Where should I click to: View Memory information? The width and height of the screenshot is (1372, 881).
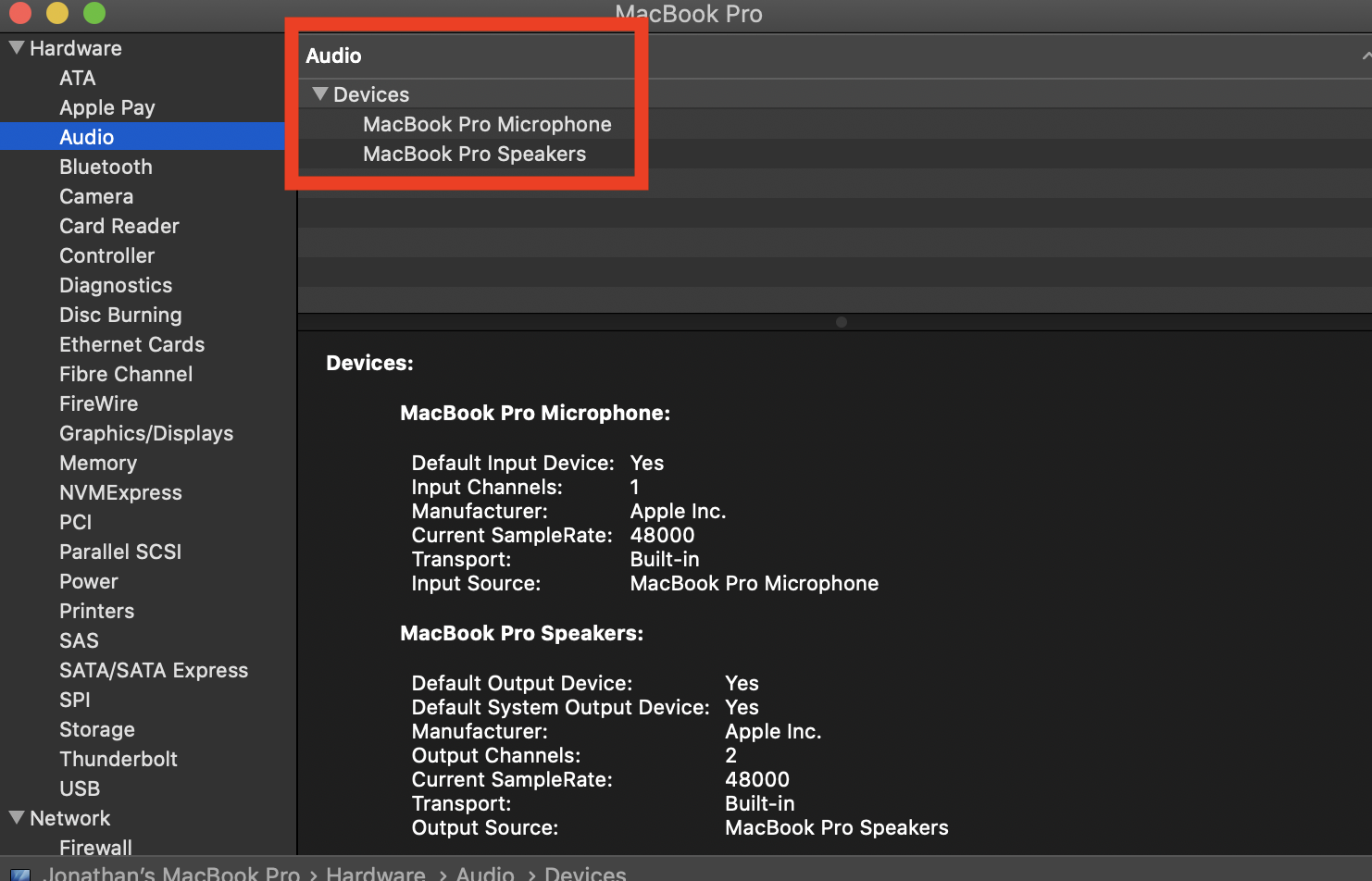98,463
